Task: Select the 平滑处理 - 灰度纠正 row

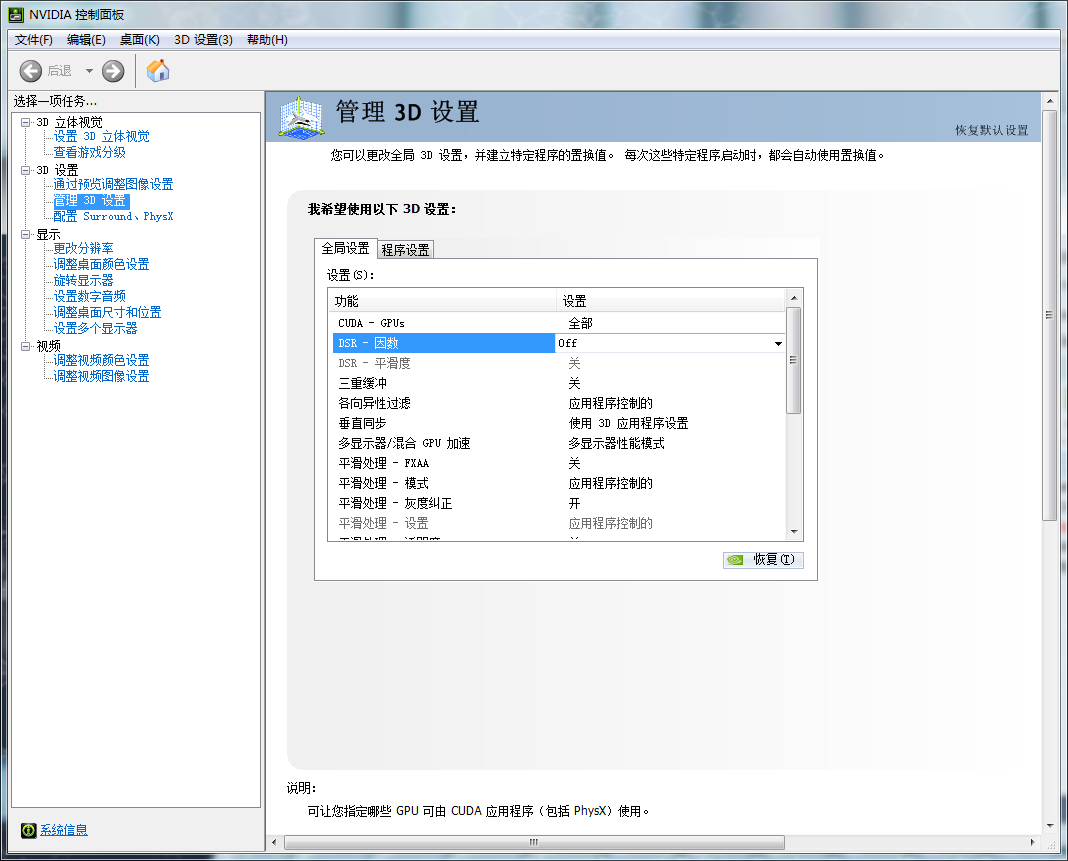Action: coord(559,503)
